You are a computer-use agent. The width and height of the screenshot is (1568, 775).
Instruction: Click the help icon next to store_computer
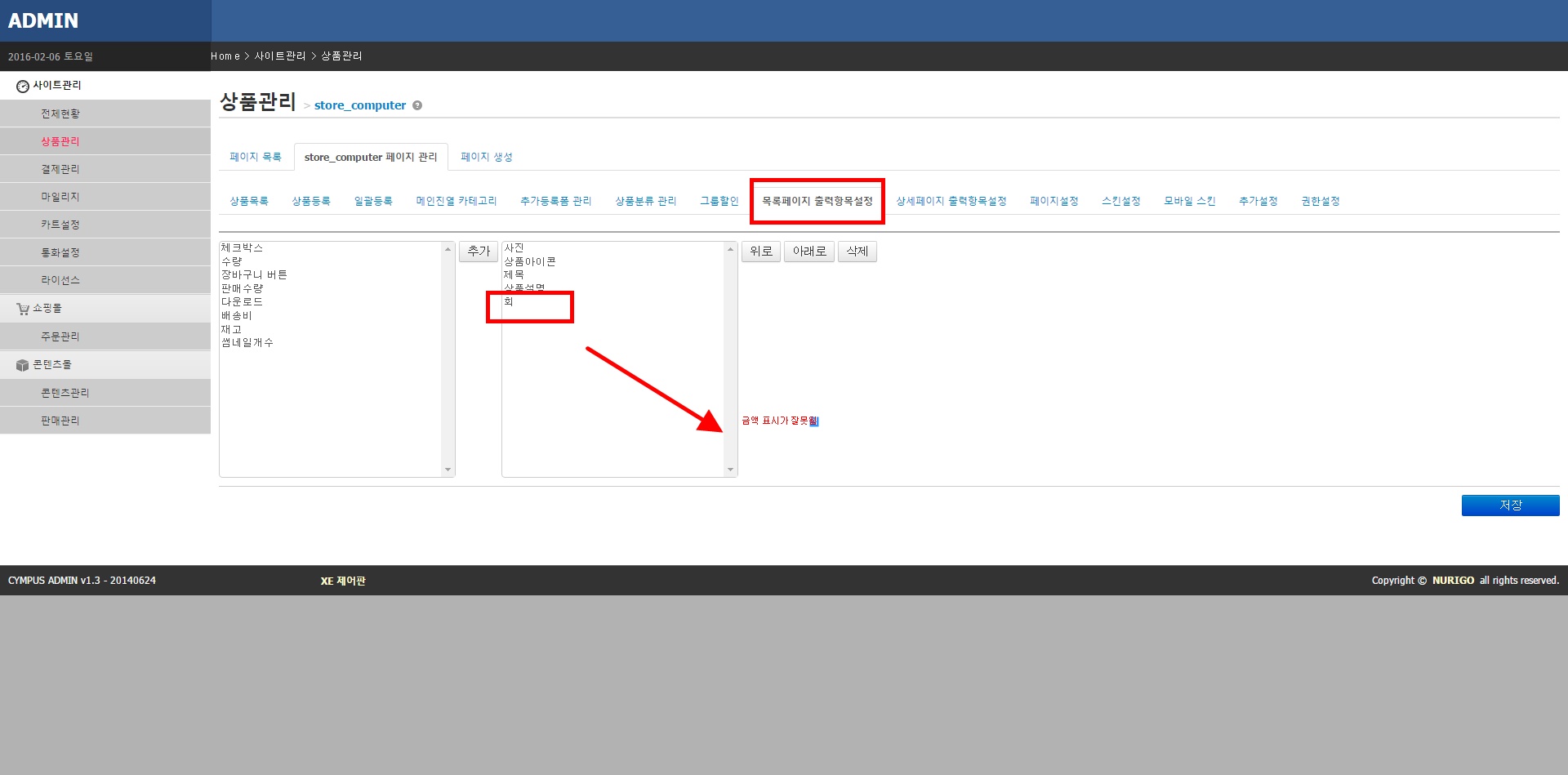coord(417,105)
